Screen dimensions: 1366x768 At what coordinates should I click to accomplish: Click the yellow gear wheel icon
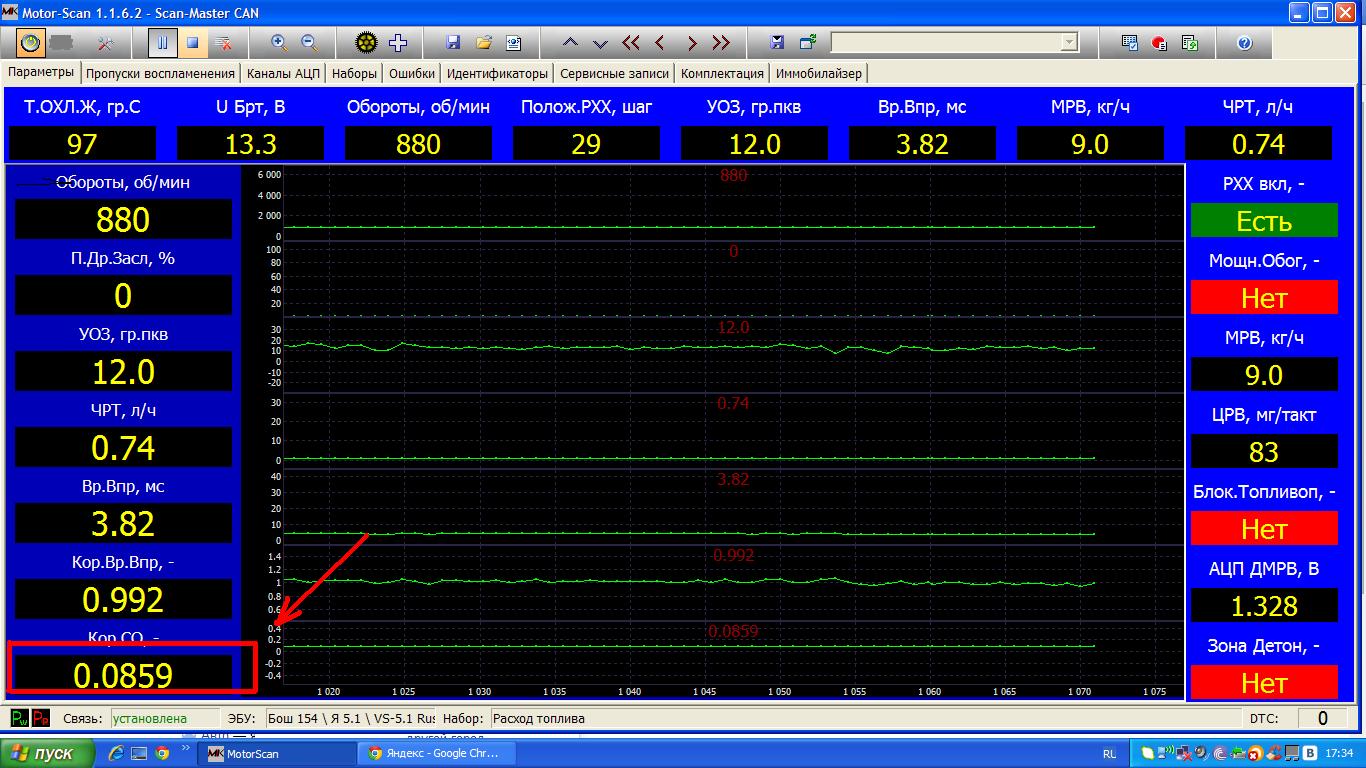click(x=367, y=43)
